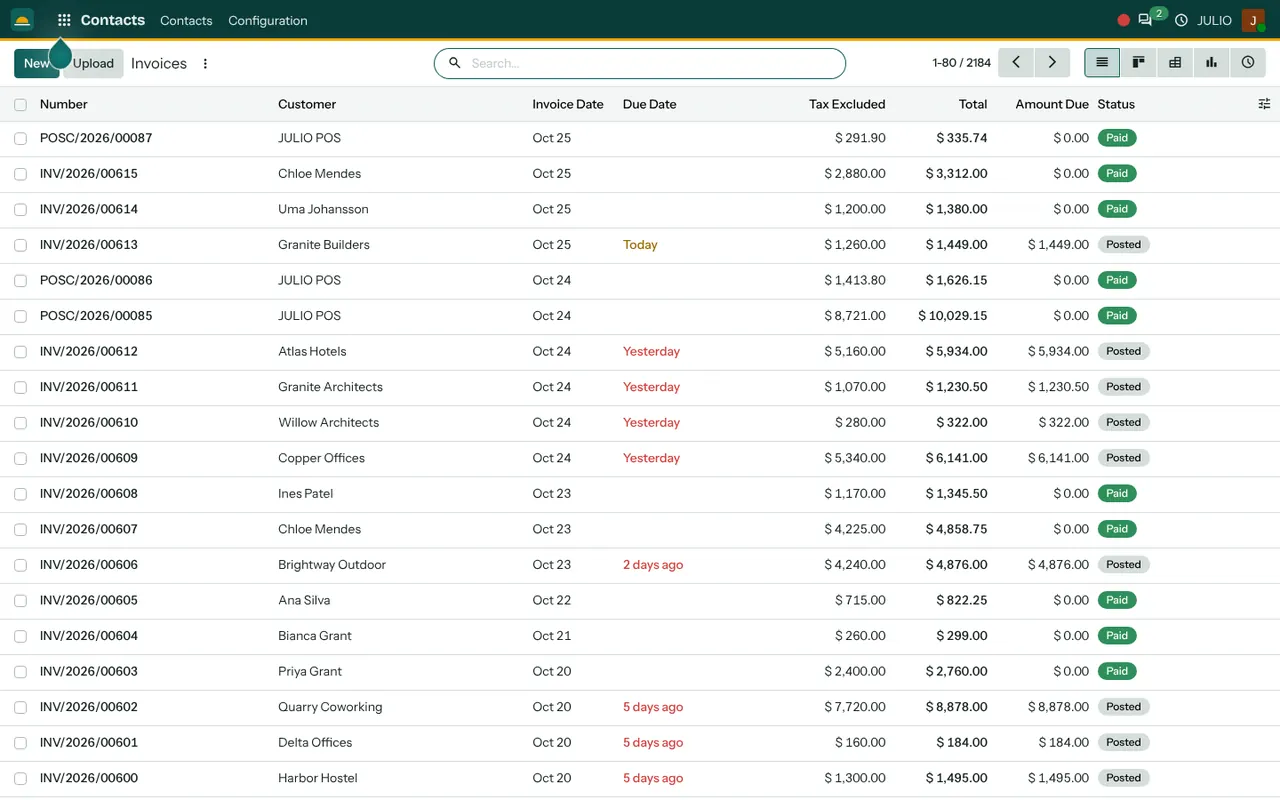Open the activities clock in the top bar

1181,20
